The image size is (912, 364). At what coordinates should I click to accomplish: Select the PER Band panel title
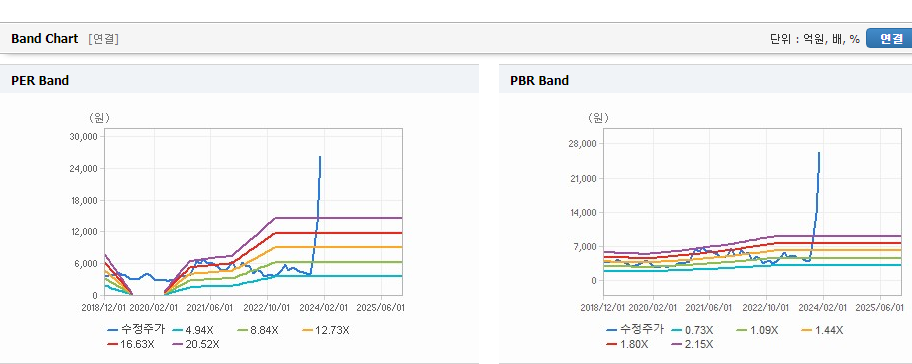click(40, 81)
